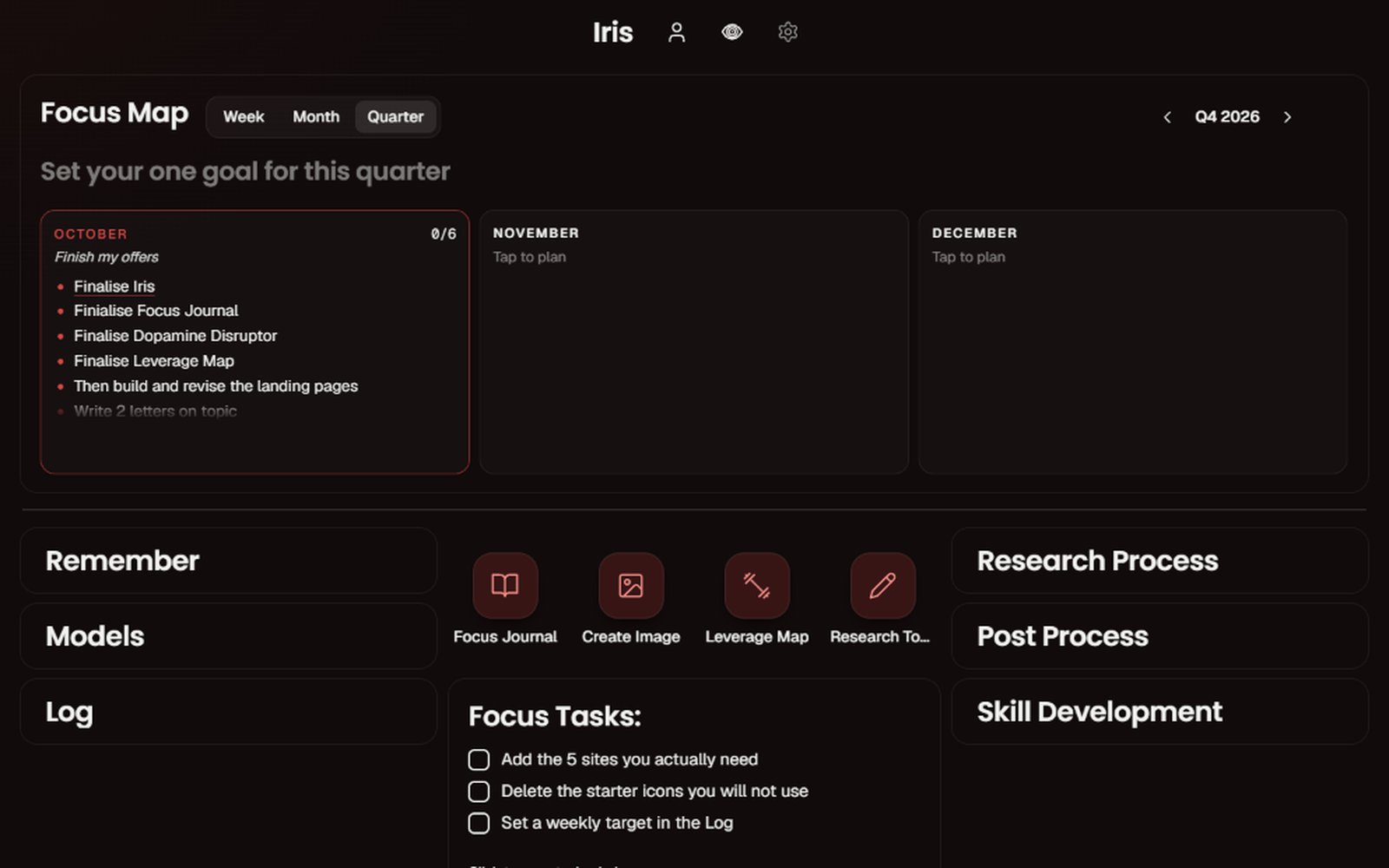1389x868 pixels.
Task: Click 'Then build and revise the landing pages'
Action: (x=215, y=386)
